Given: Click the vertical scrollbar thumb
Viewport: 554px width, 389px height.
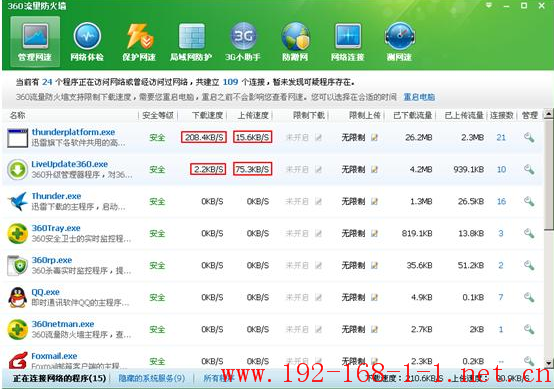Looking at the screenshot, I should [x=548, y=175].
